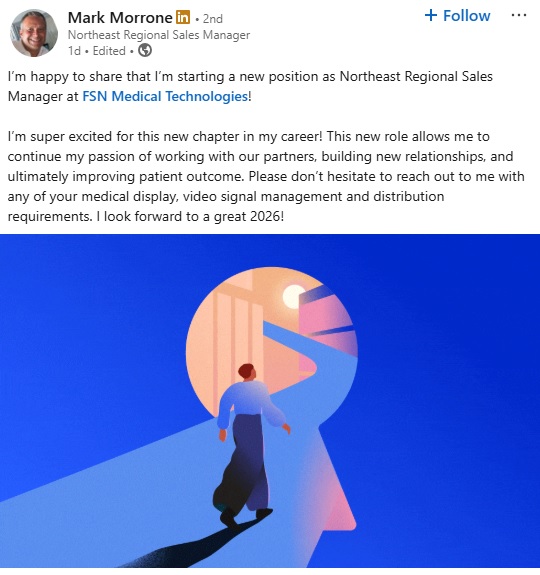
Task: Open the three-dot post options menu
Action: click(519, 15)
